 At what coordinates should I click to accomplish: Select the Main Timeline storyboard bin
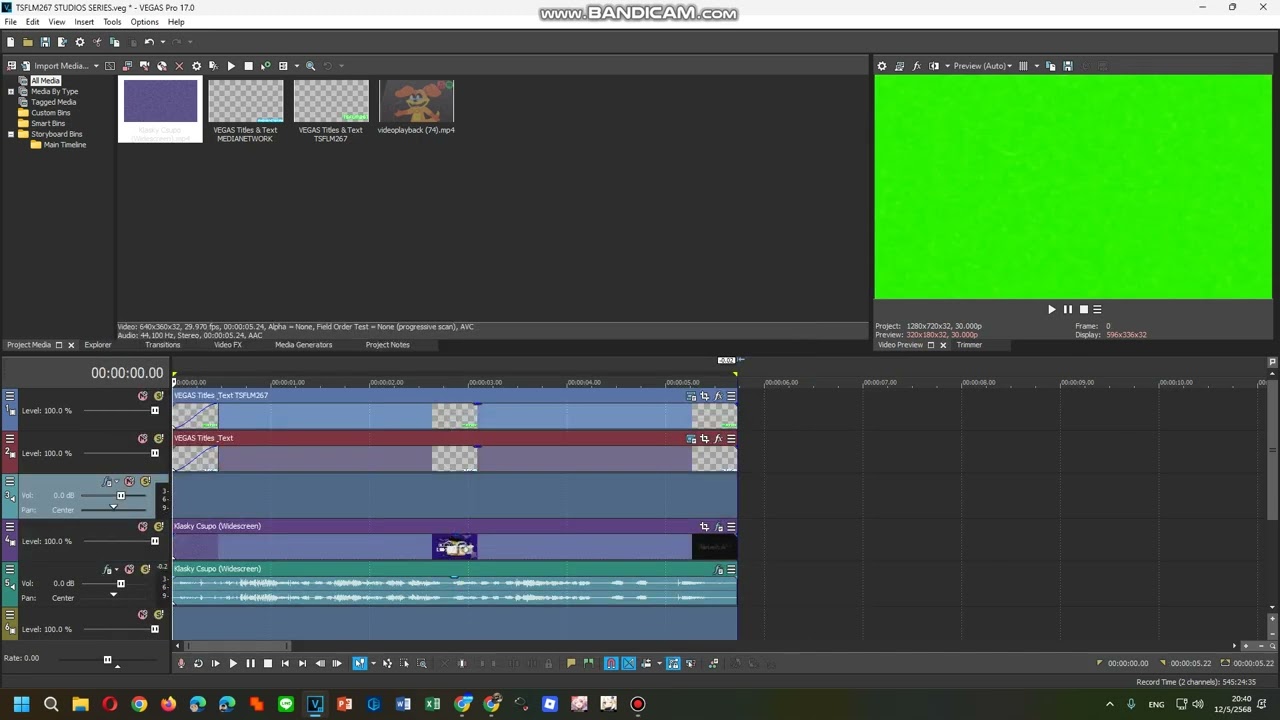pyautogui.click(x=64, y=145)
